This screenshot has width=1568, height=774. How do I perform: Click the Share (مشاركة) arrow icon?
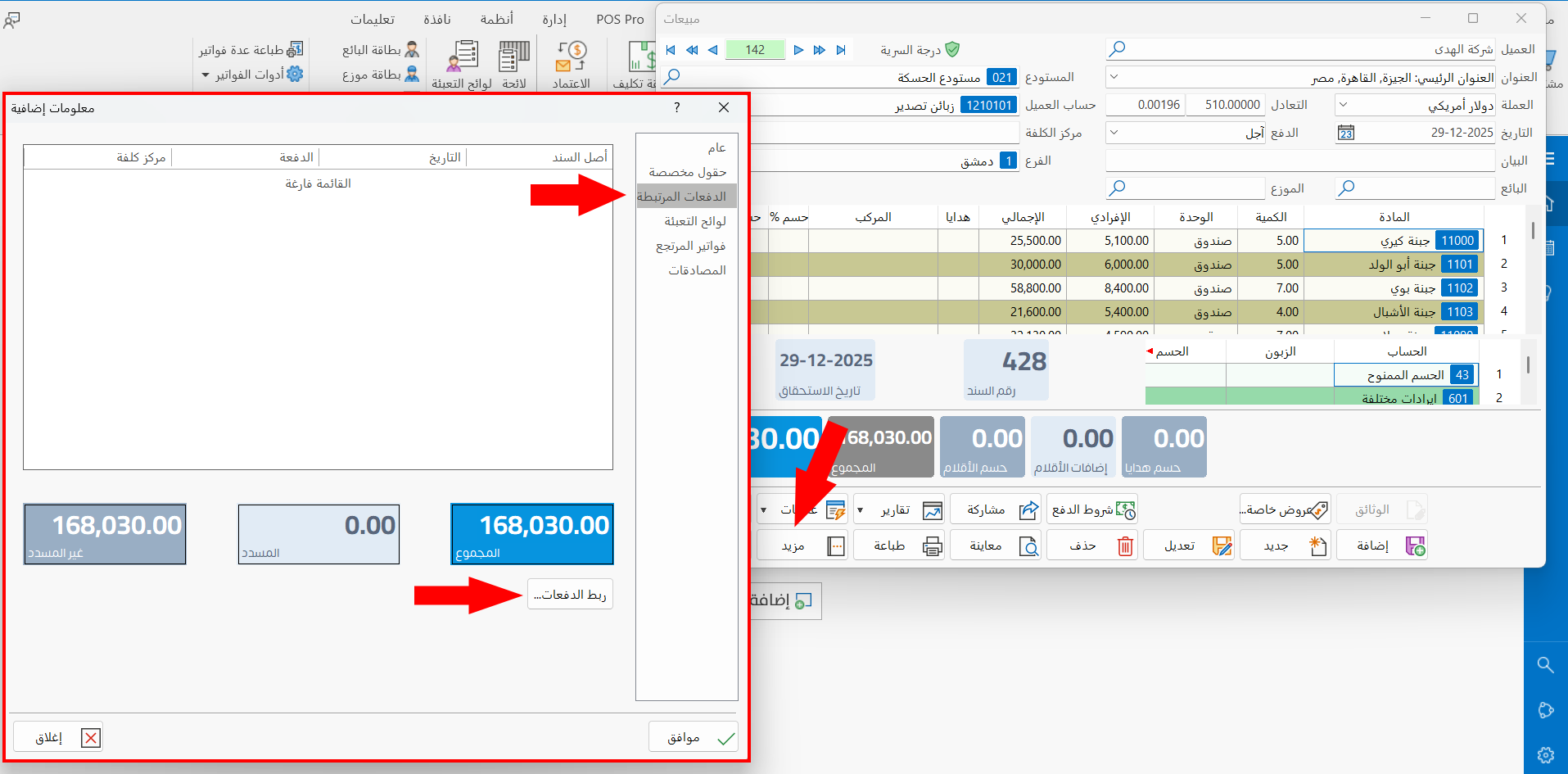coord(1028,509)
